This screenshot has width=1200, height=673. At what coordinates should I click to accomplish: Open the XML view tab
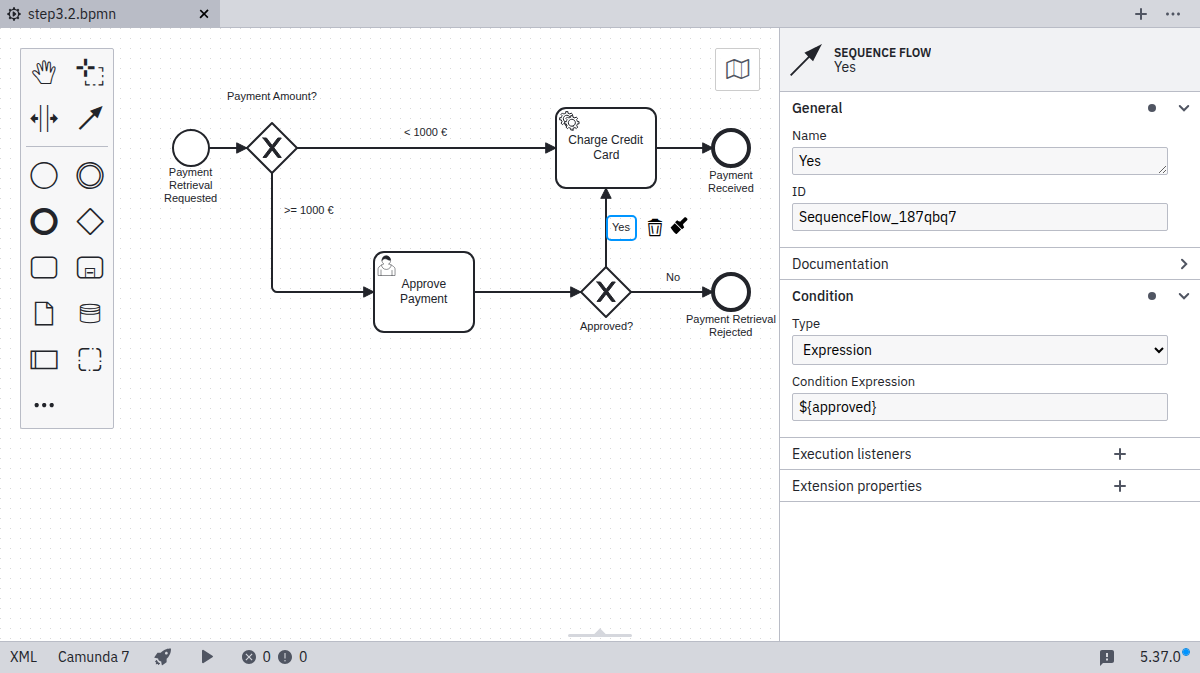[x=23, y=657]
